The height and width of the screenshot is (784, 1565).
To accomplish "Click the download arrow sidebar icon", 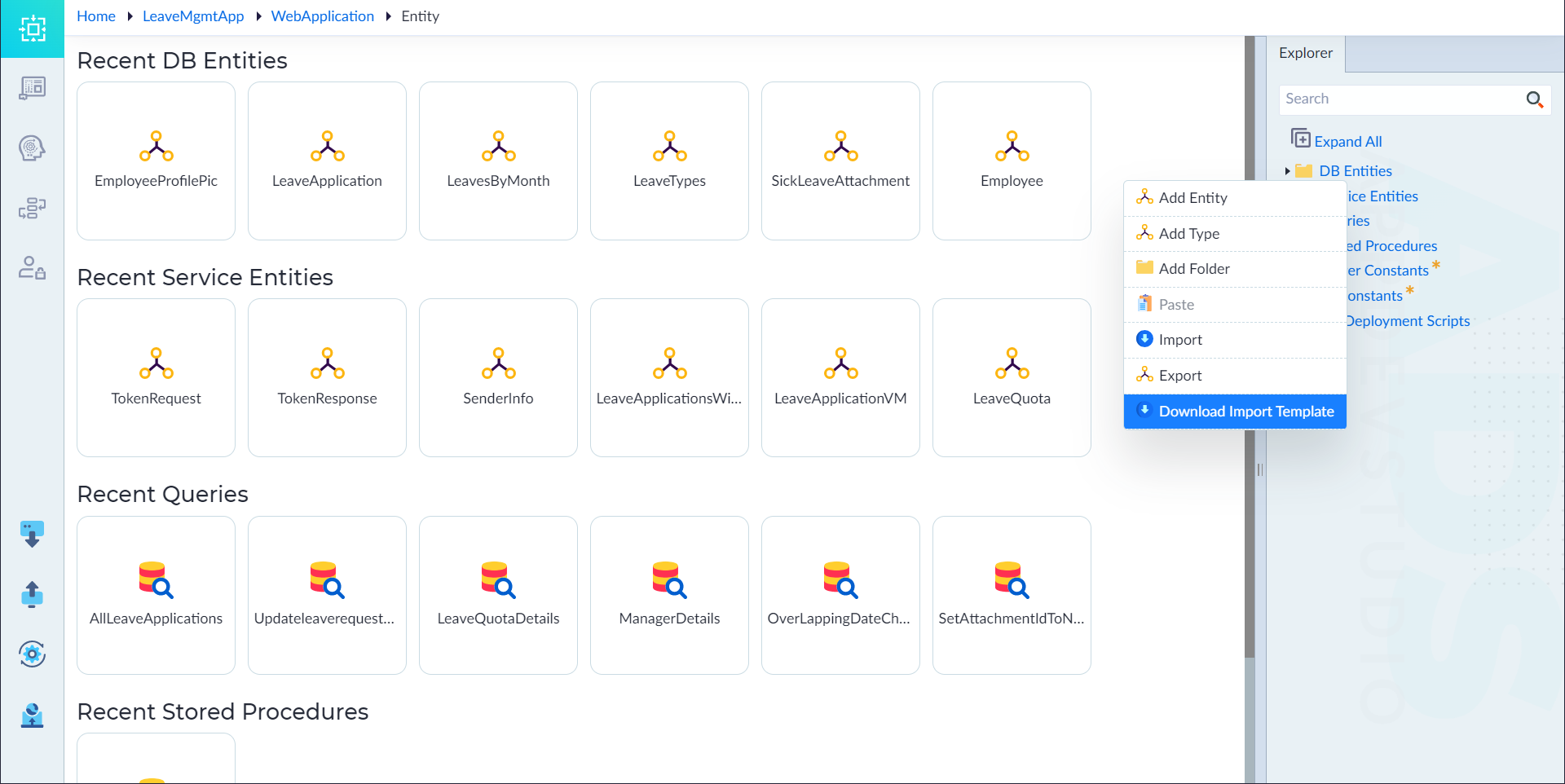I will [x=33, y=535].
